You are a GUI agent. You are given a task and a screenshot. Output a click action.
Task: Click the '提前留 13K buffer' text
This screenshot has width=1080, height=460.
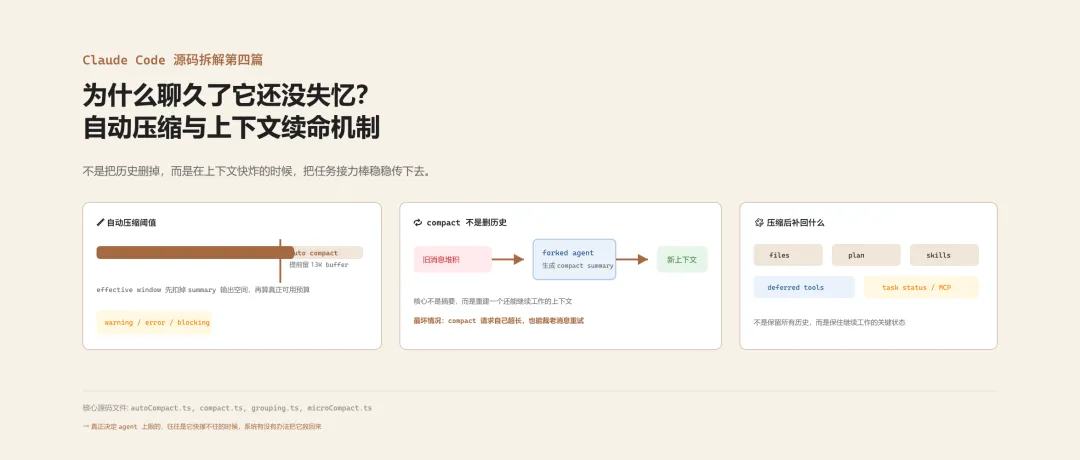tap(318, 264)
